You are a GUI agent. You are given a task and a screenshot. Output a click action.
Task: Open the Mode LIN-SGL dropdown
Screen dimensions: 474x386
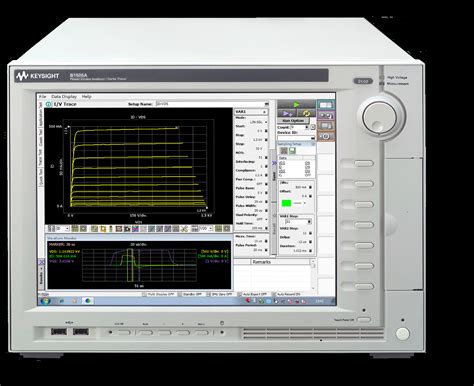coord(266,122)
